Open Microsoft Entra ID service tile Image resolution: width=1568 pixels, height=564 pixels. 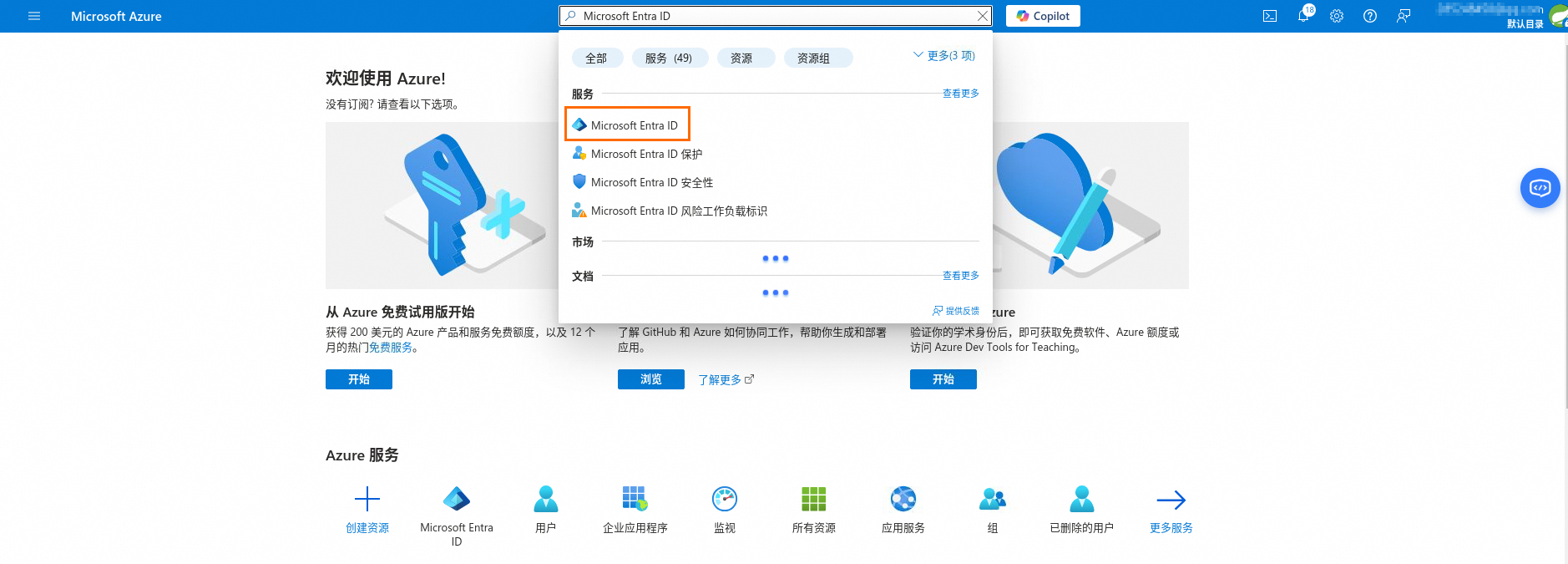click(x=457, y=515)
